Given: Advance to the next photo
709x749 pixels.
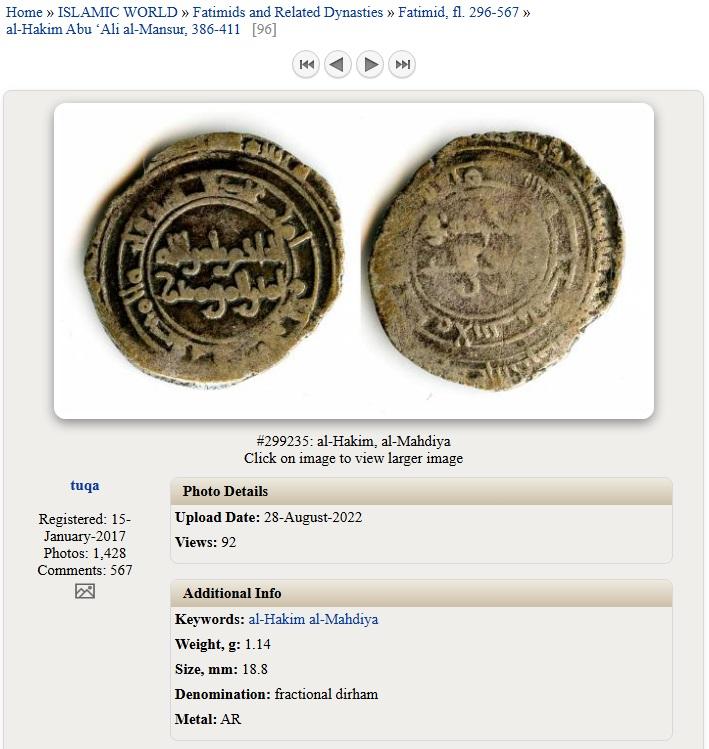Looking at the screenshot, I should 370,64.
